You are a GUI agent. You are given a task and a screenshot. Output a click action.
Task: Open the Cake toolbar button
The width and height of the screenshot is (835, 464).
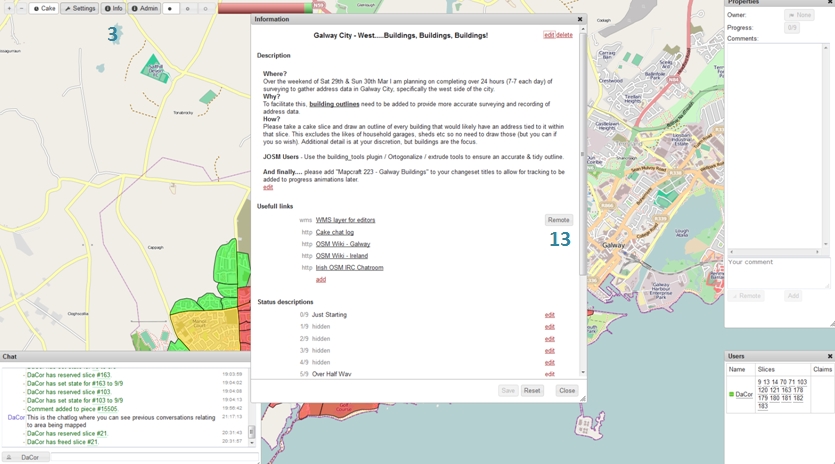tap(44, 8)
